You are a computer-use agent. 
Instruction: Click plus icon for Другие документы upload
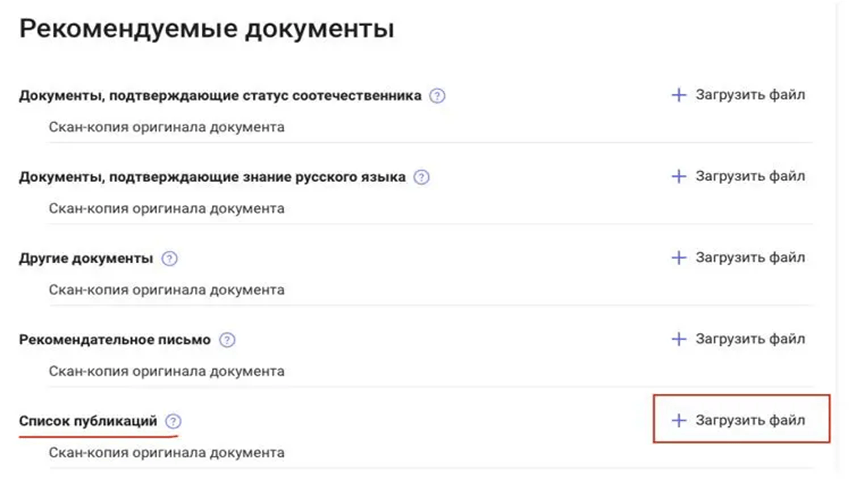678,258
